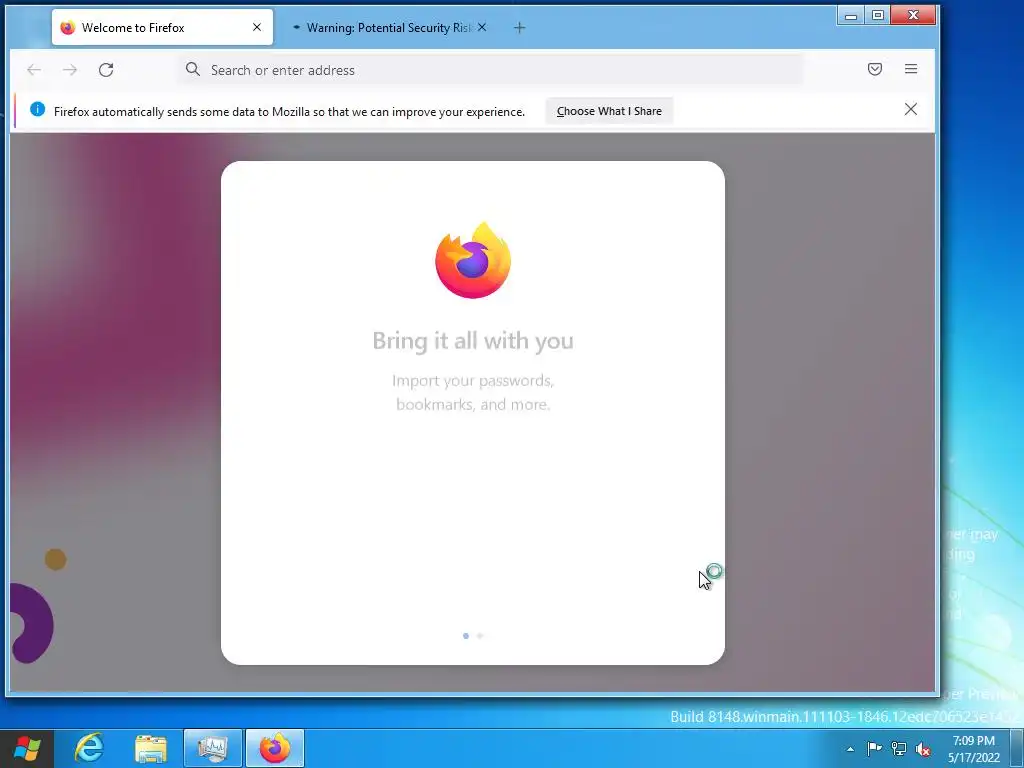The width and height of the screenshot is (1024, 768).
Task: Click Choose What I Share button
Action: click(x=609, y=111)
